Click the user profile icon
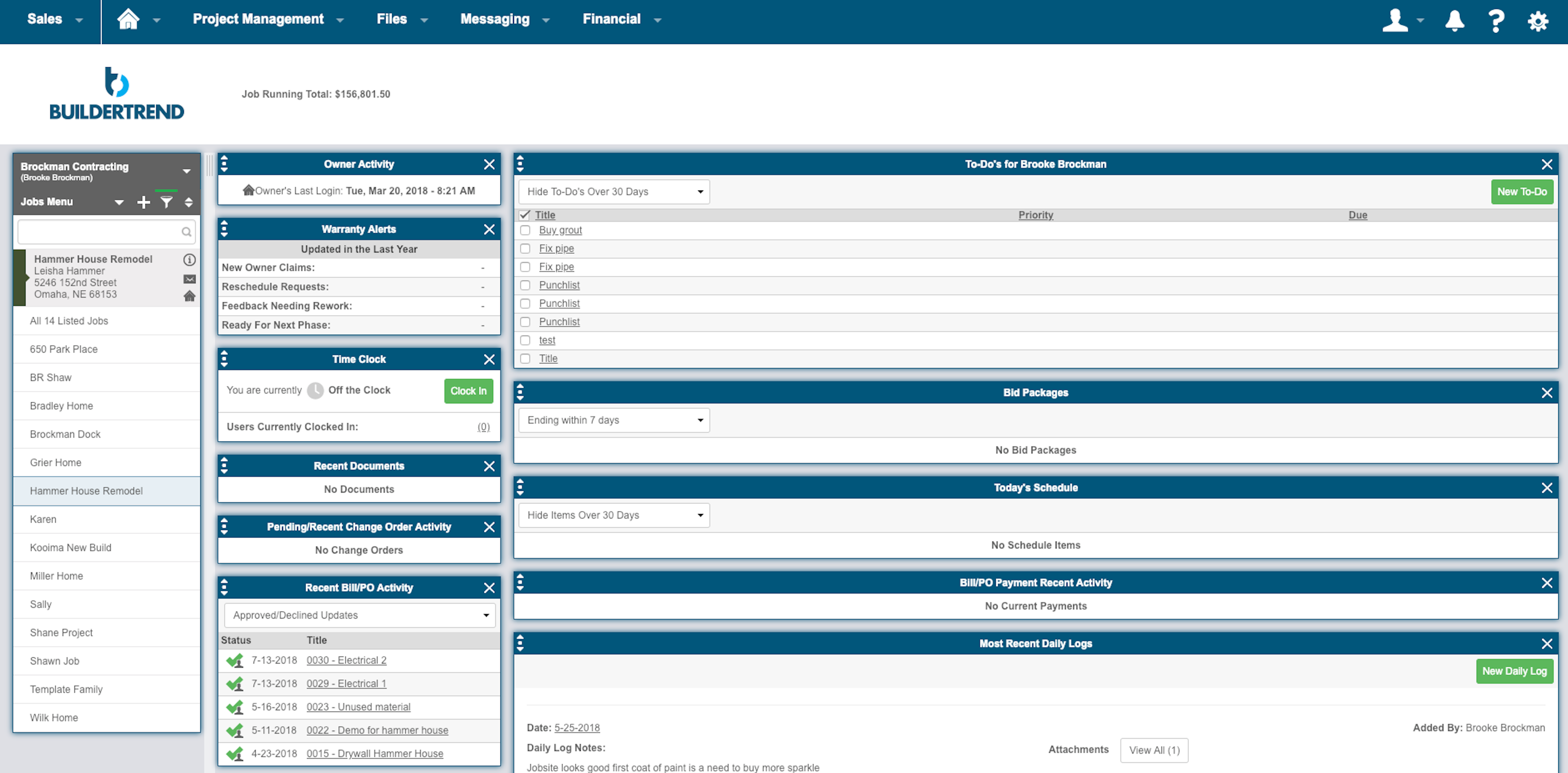The height and width of the screenshot is (773, 1568). 1394,20
